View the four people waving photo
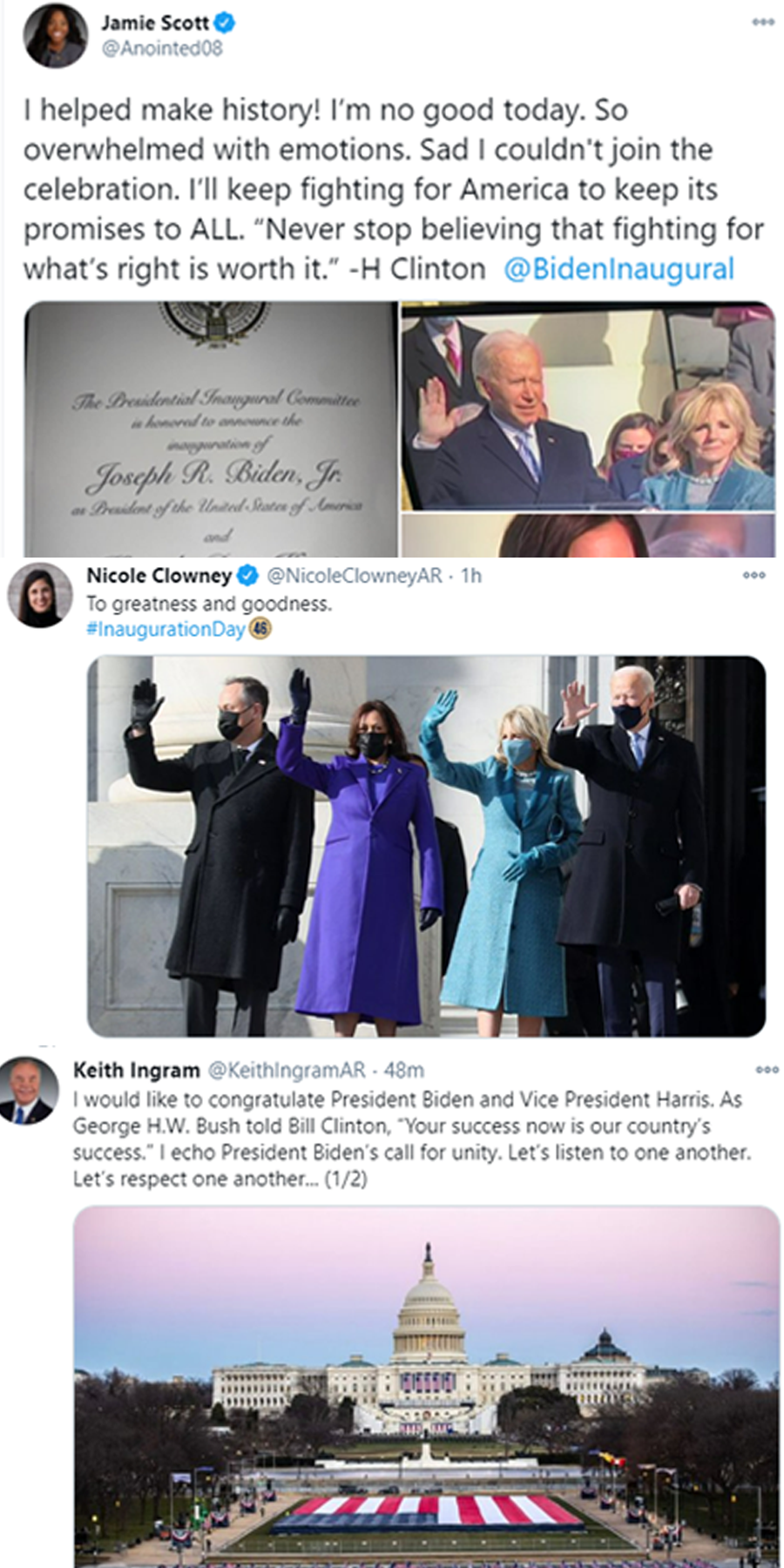 click(x=426, y=846)
